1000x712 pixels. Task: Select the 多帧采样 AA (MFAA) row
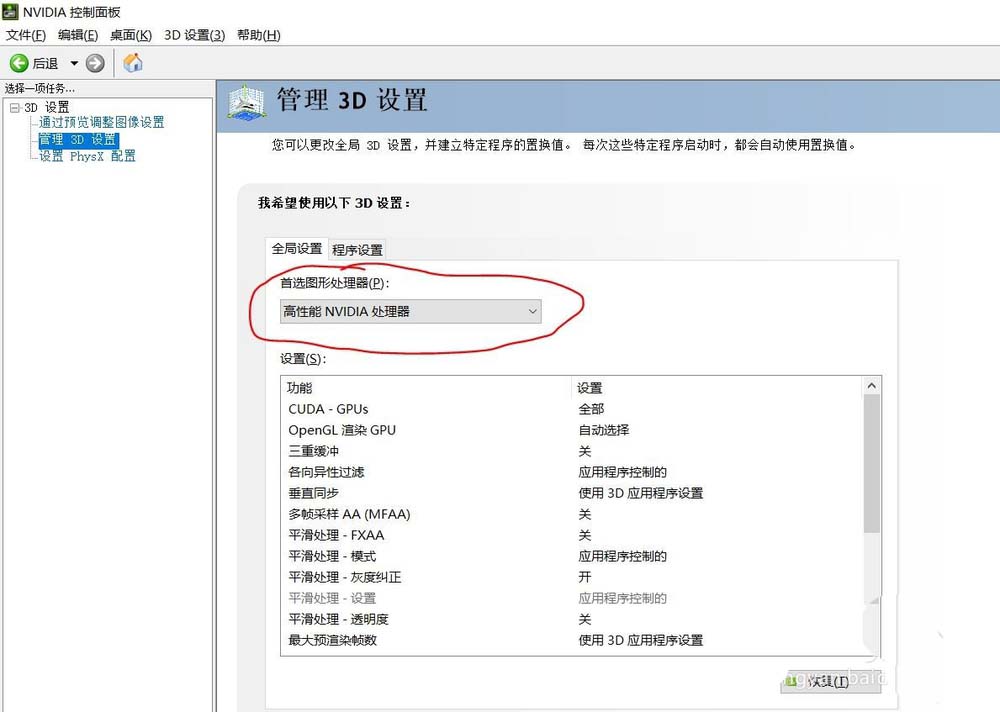572,514
